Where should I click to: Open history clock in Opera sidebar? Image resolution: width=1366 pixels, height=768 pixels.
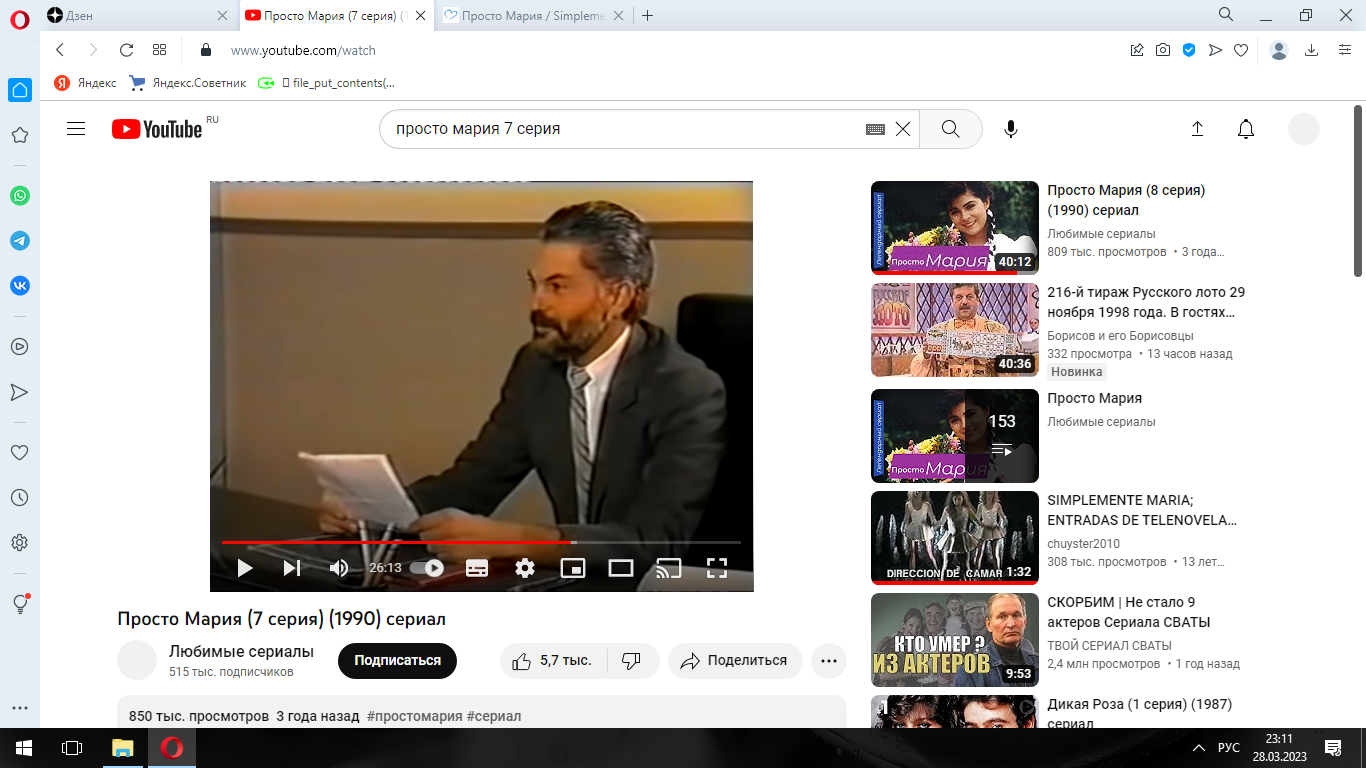19,497
